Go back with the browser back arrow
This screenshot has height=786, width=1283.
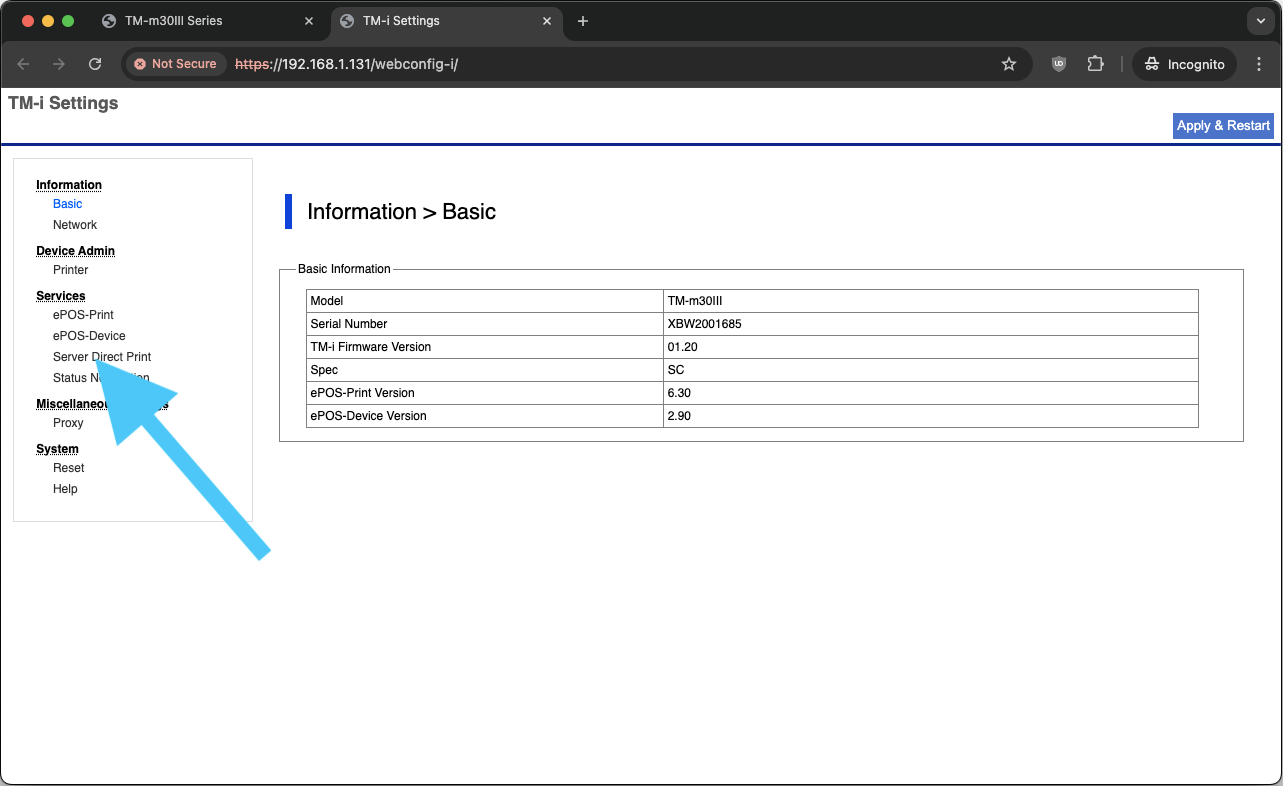point(24,64)
